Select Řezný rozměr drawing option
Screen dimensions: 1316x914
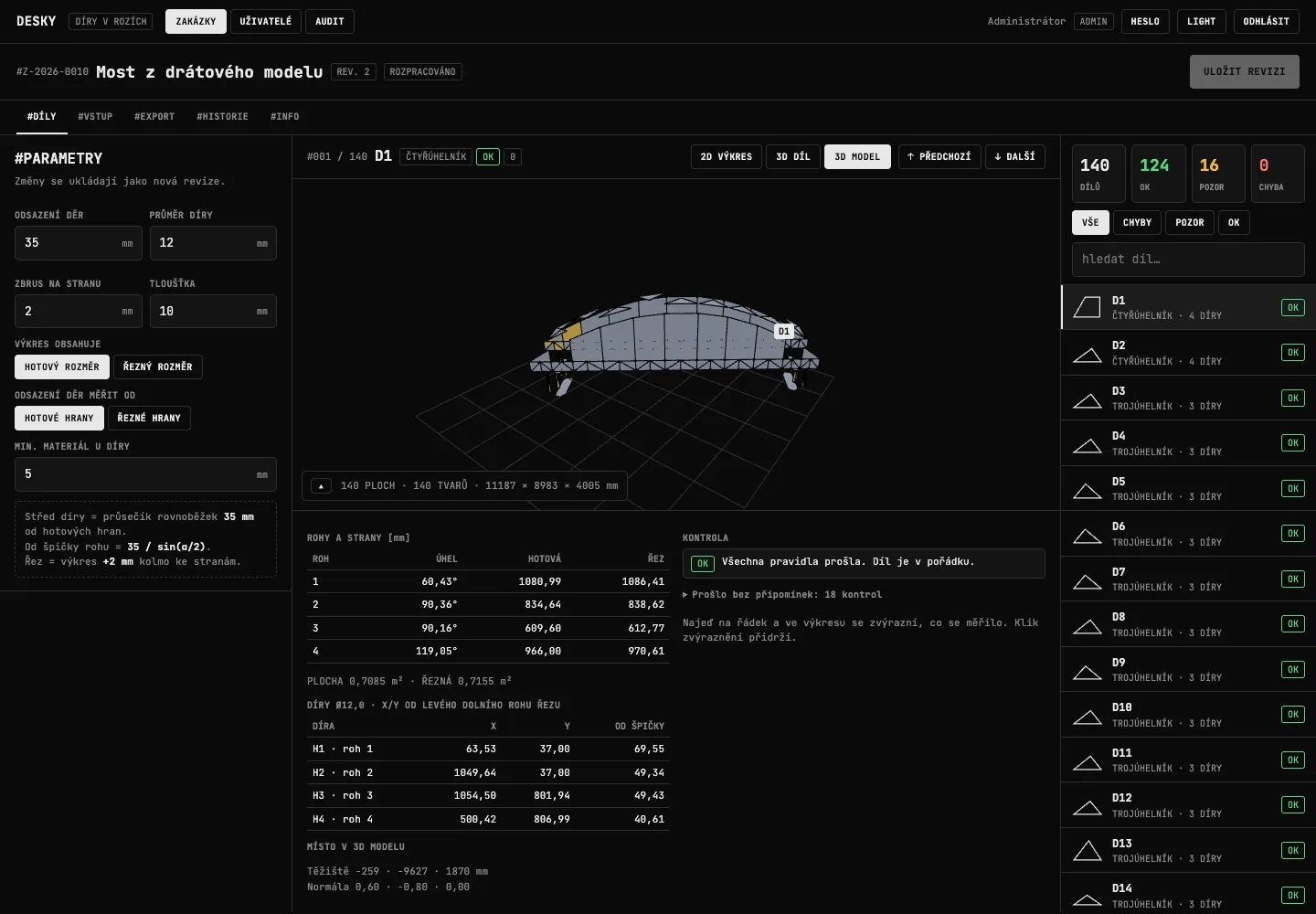tap(158, 367)
